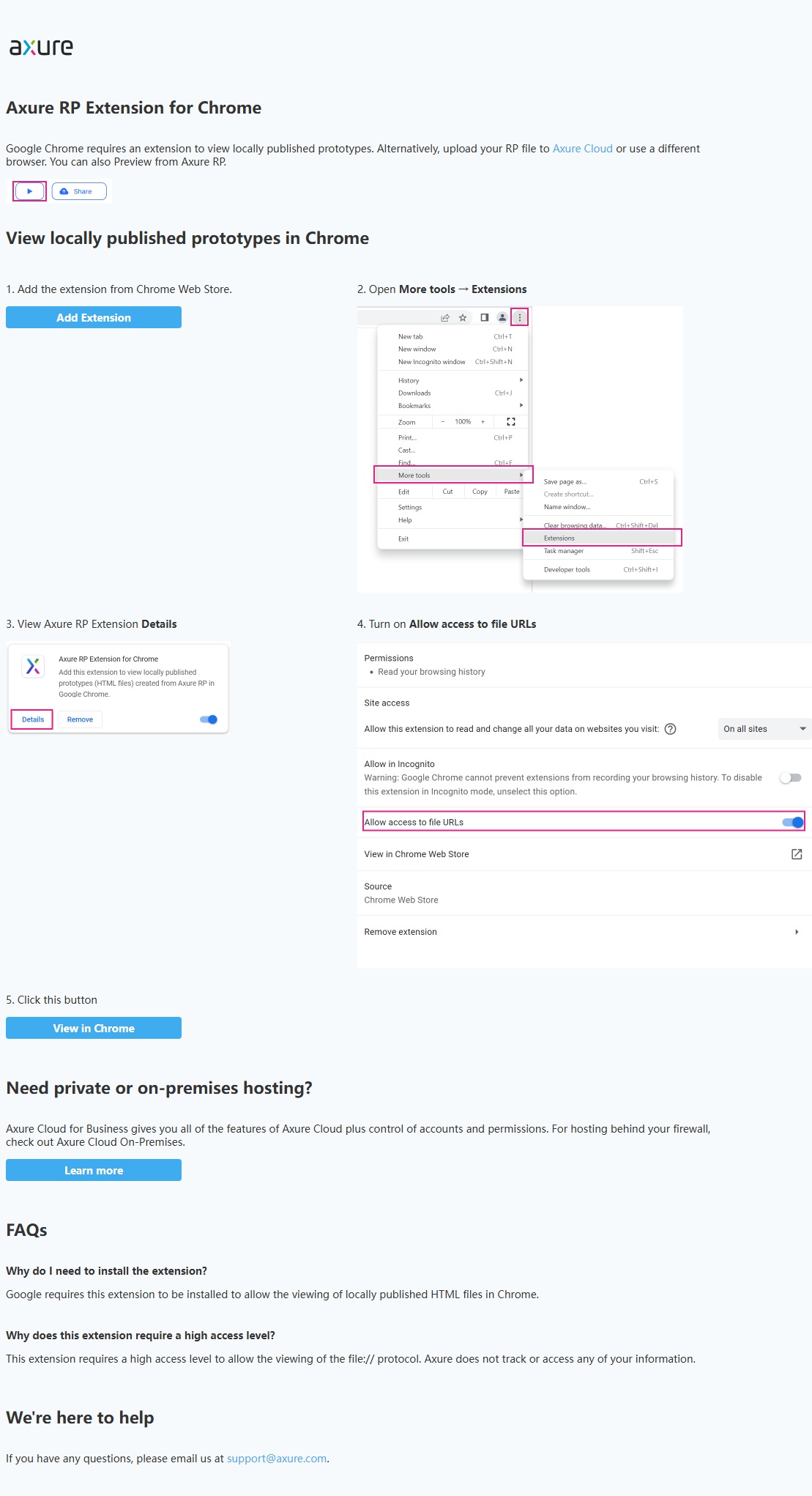Choose Extensions in More tools submenu

click(x=602, y=538)
